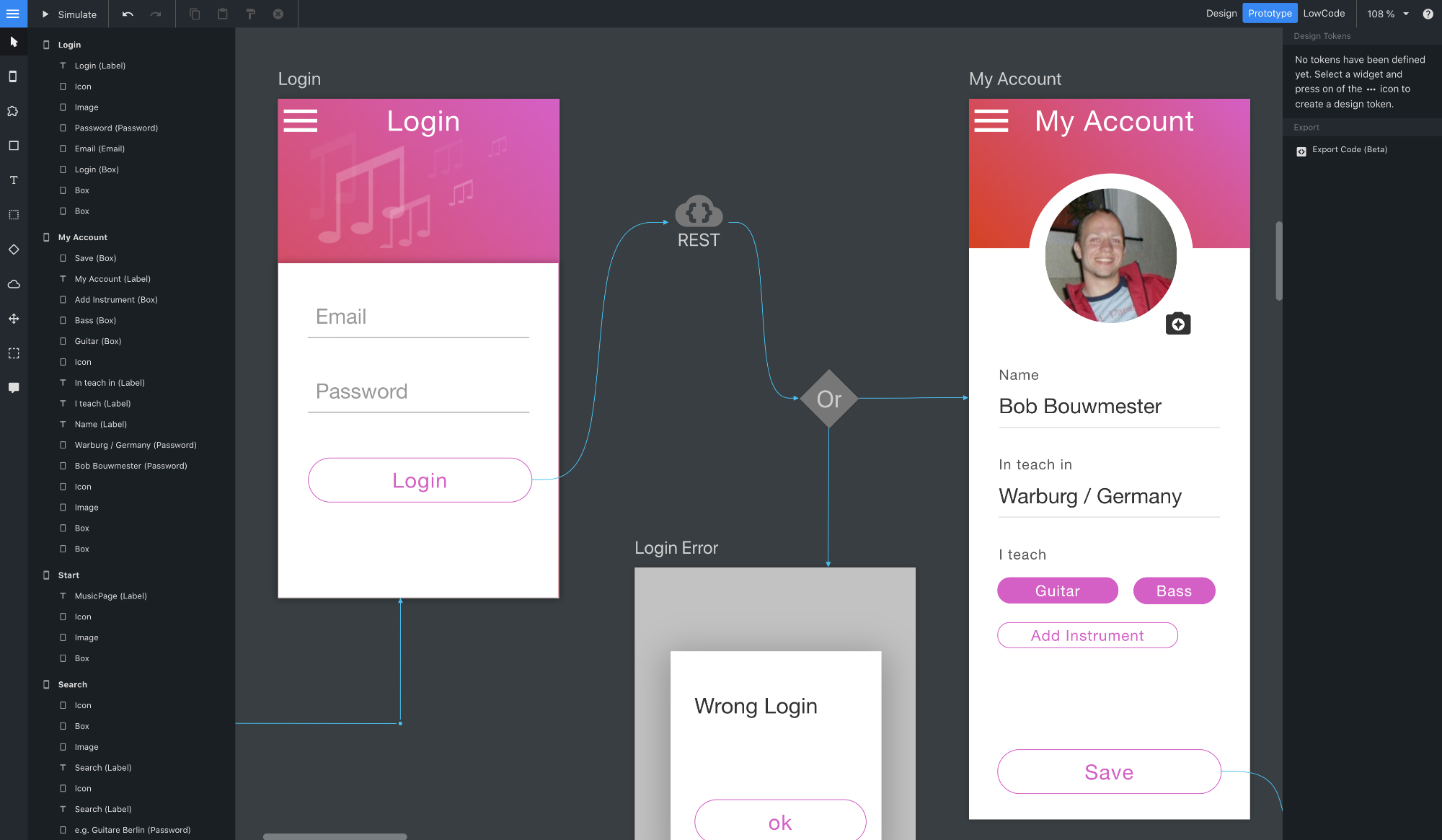Select the puzzle-piece widget tool

tap(13, 111)
